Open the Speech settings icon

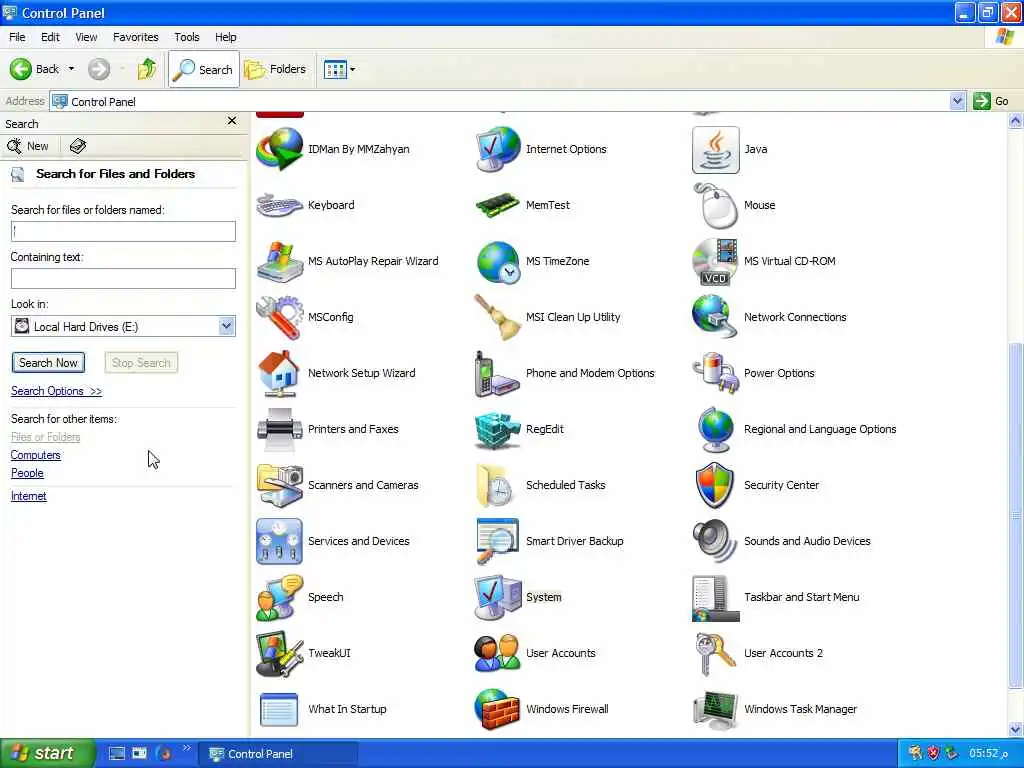(x=280, y=598)
